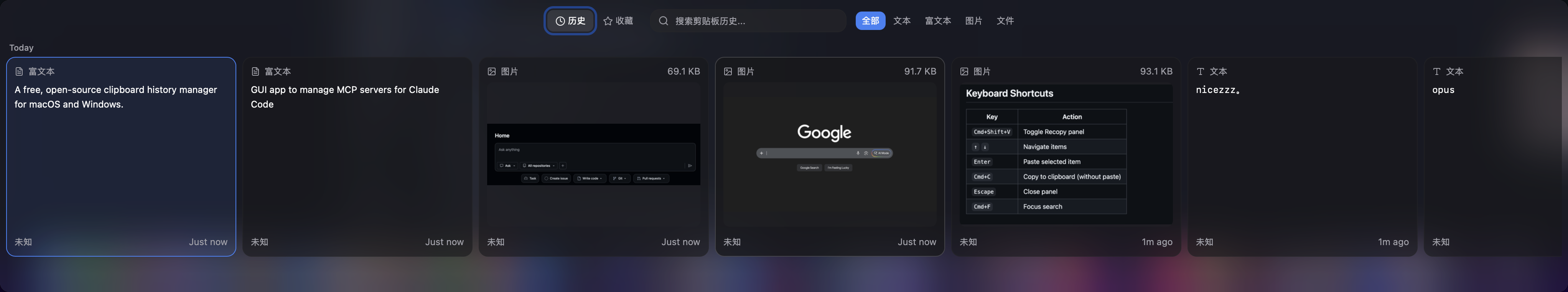Click the image icon on the 69.1 KB card
1568x292 pixels.
pos(491,71)
